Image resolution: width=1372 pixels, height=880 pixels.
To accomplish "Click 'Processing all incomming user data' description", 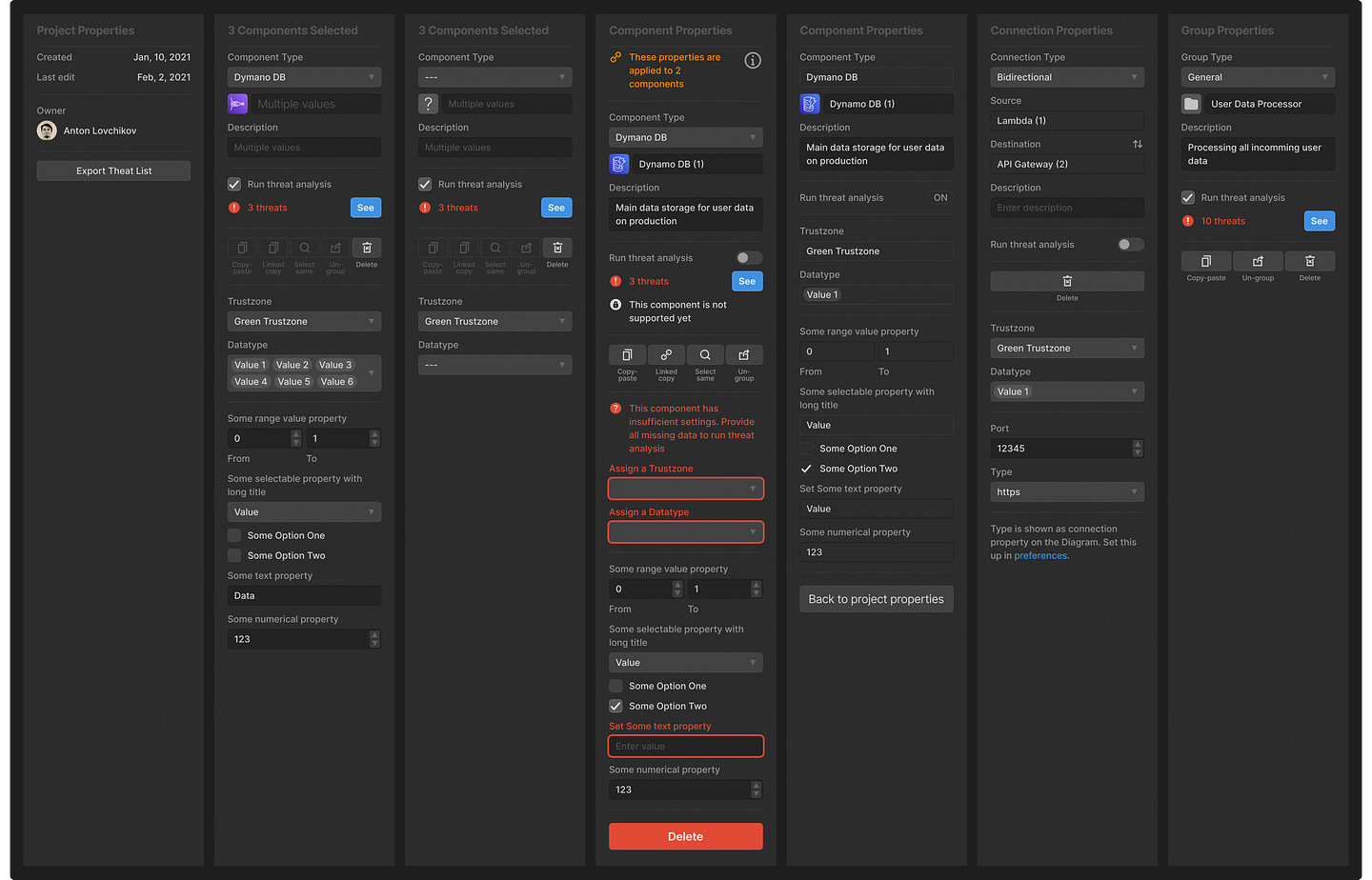I will click(1258, 154).
